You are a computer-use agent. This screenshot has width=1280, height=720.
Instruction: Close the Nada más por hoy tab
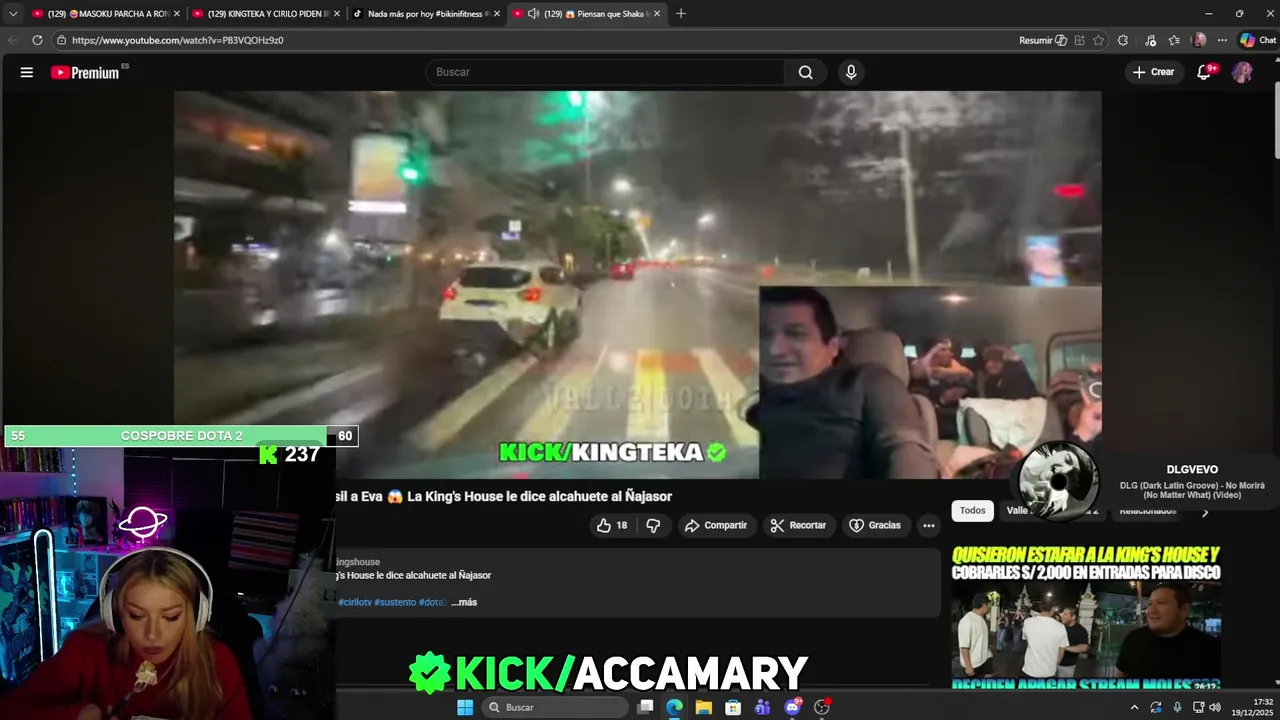[x=496, y=14]
